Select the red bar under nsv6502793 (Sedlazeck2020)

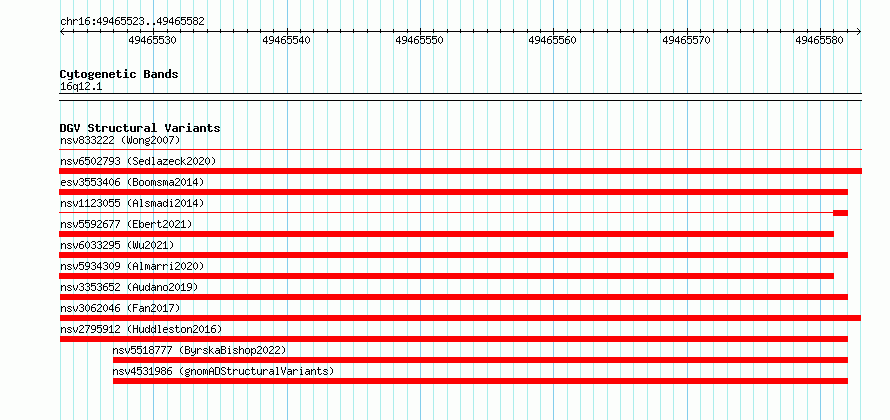click(x=461, y=171)
